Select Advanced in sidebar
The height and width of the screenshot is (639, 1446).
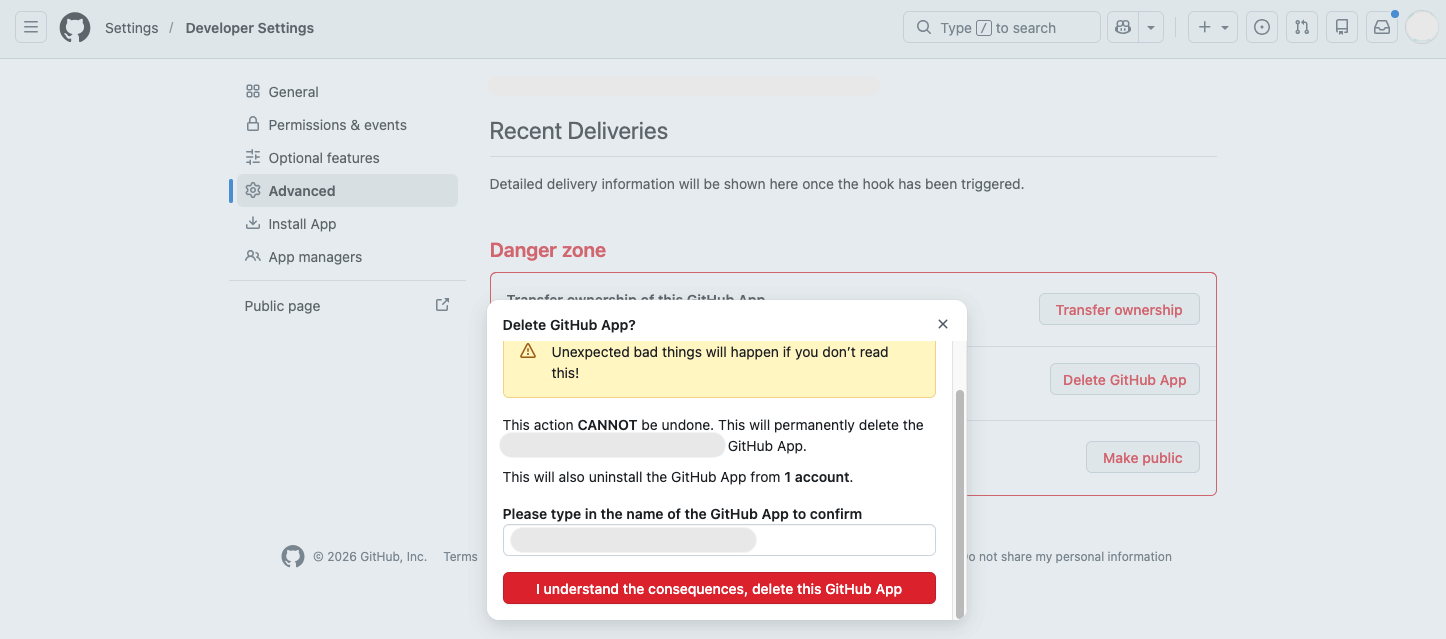(x=347, y=191)
